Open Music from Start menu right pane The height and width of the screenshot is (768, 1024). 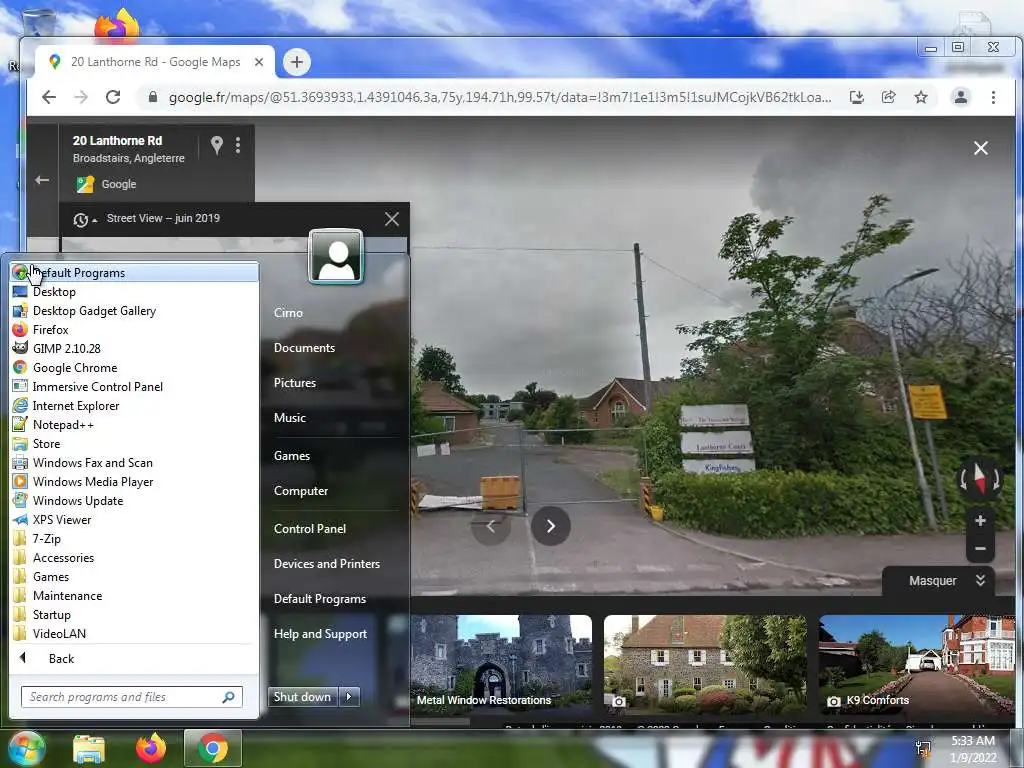tap(290, 418)
